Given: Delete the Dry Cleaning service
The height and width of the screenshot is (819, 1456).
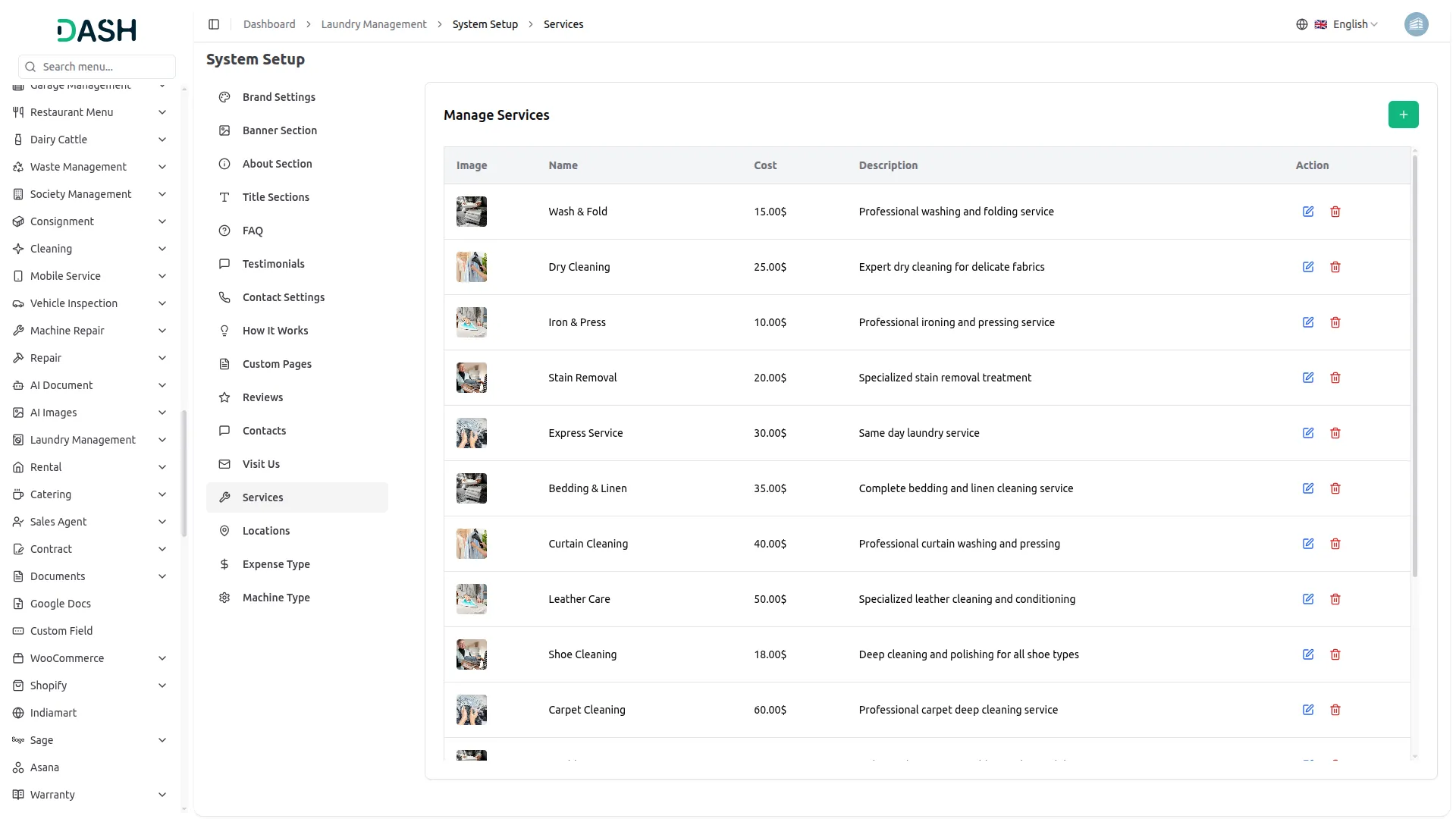Looking at the screenshot, I should (1335, 267).
